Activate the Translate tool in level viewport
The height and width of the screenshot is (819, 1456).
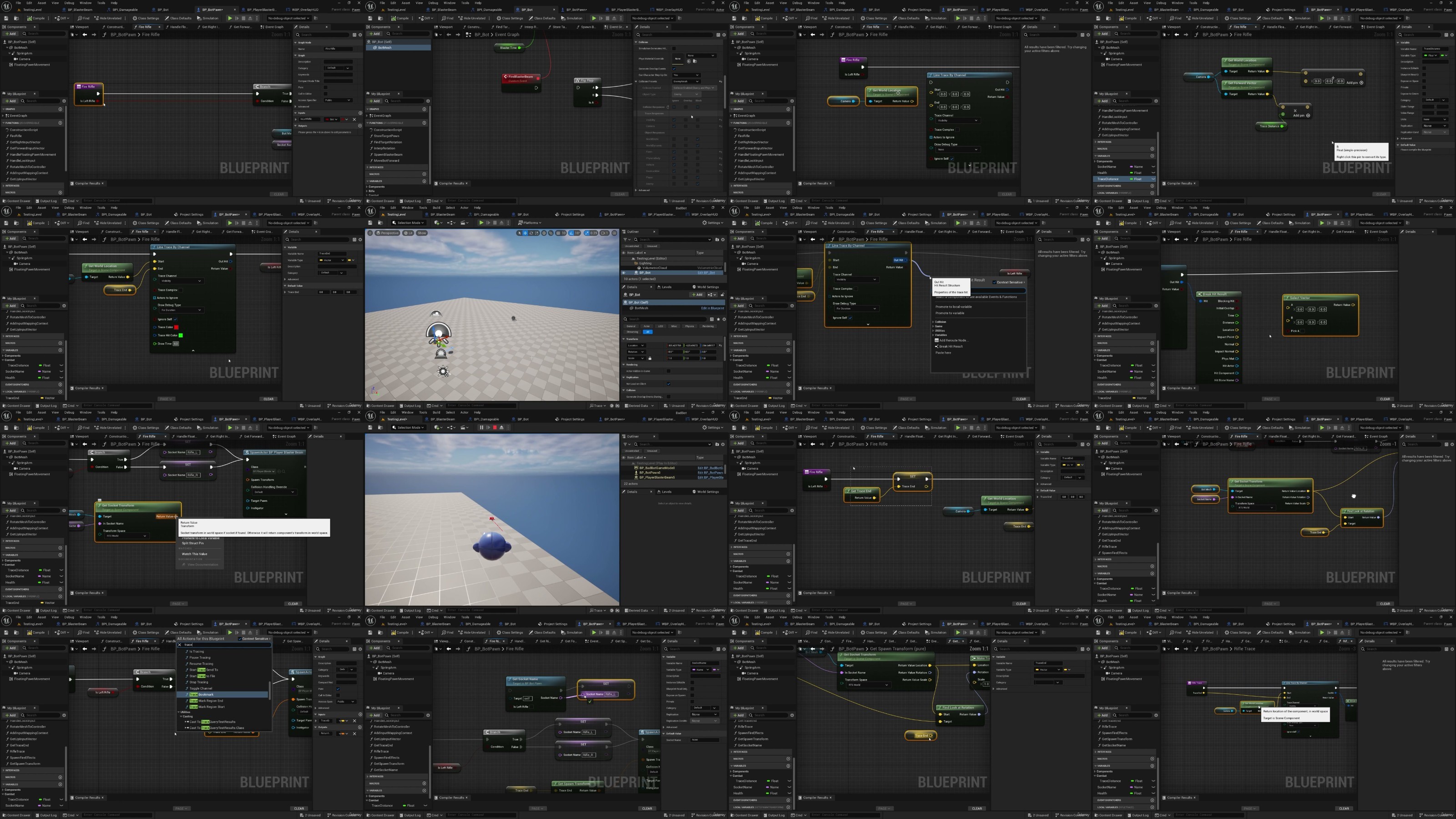pyautogui.click(x=525, y=233)
